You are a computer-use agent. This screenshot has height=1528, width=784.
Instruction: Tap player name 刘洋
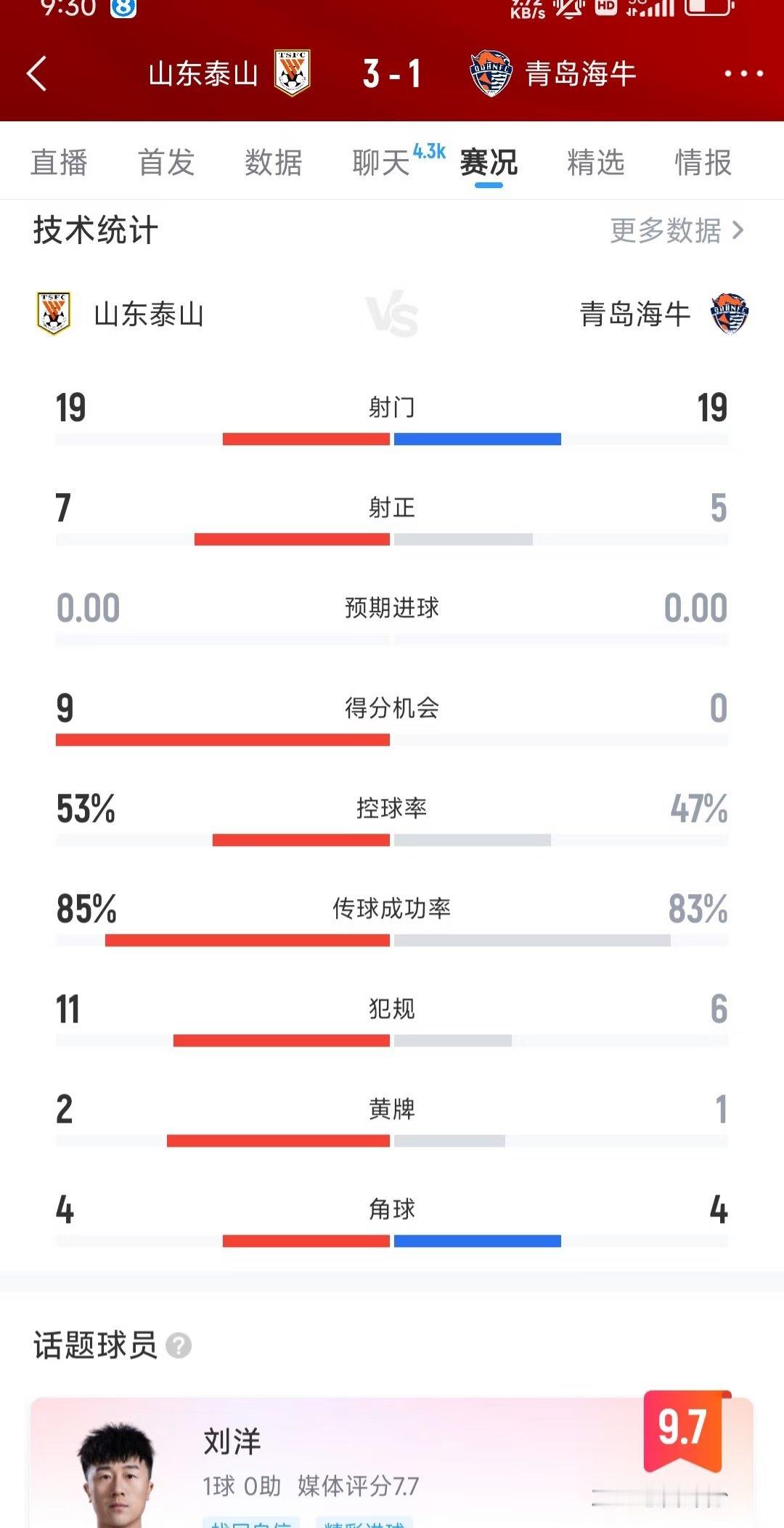coord(232,1442)
